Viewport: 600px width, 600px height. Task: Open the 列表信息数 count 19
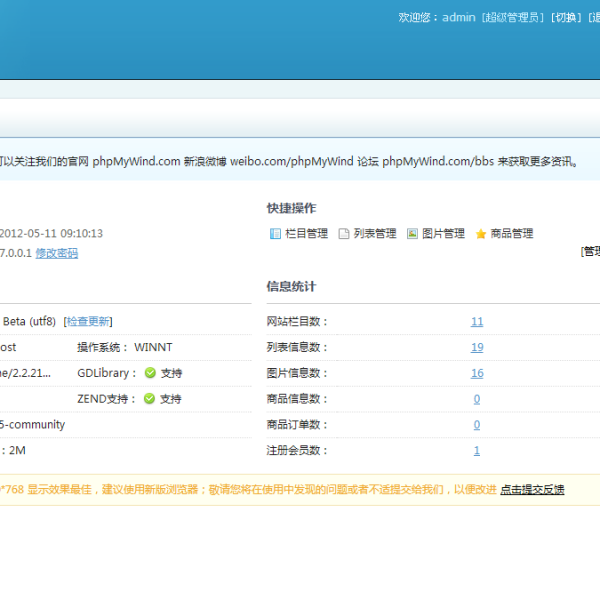[477, 347]
